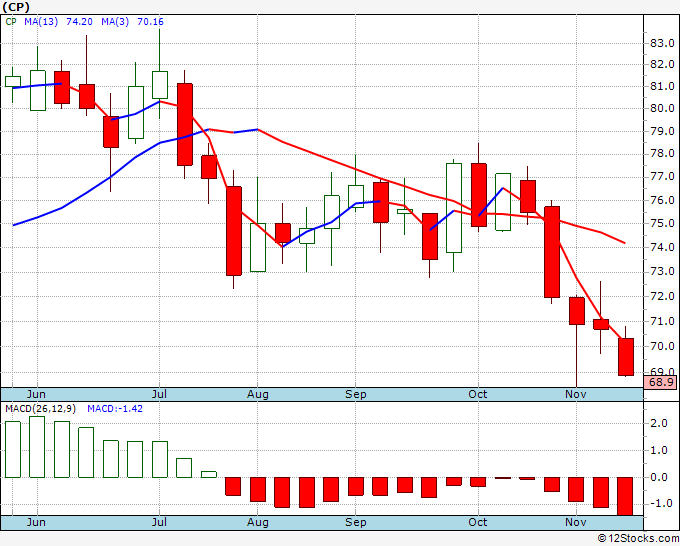Screen dimensions: 680x546
Task: Click the 1.0 MACD axis label
Action: [x=659, y=451]
